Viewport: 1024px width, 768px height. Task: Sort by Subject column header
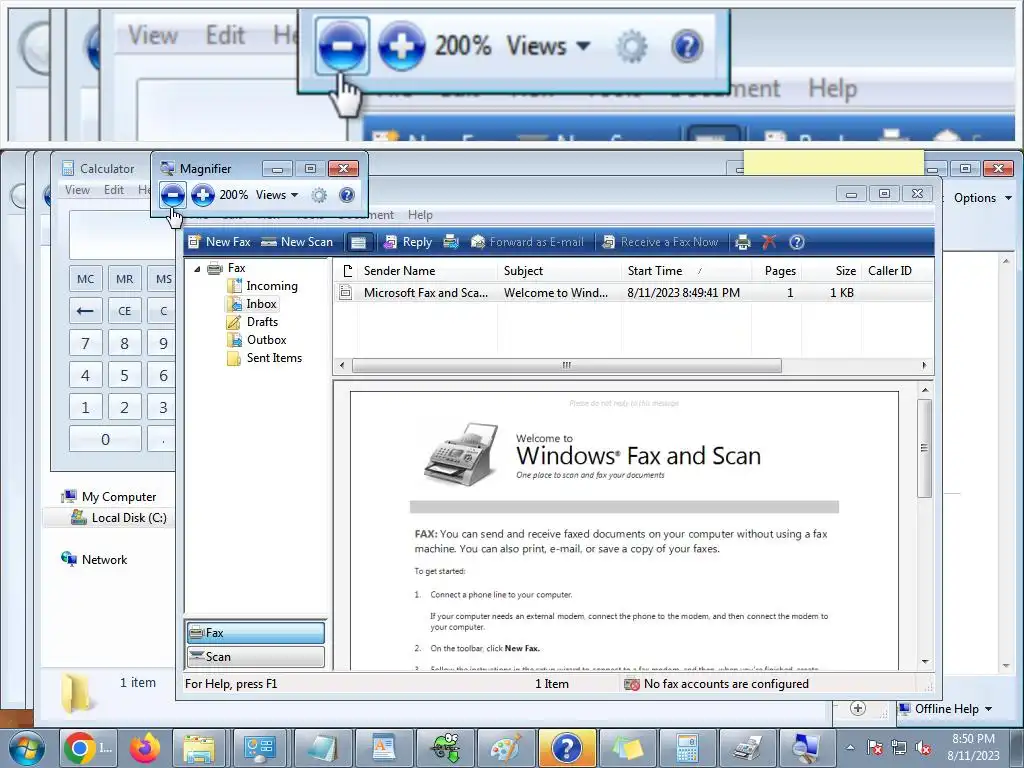pyautogui.click(x=559, y=270)
